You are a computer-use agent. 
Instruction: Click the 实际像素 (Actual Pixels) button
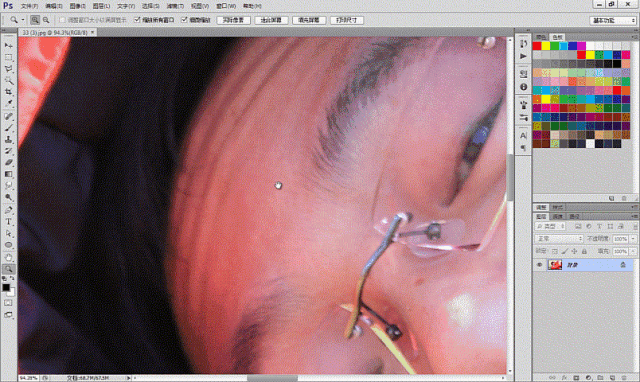coord(233,20)
